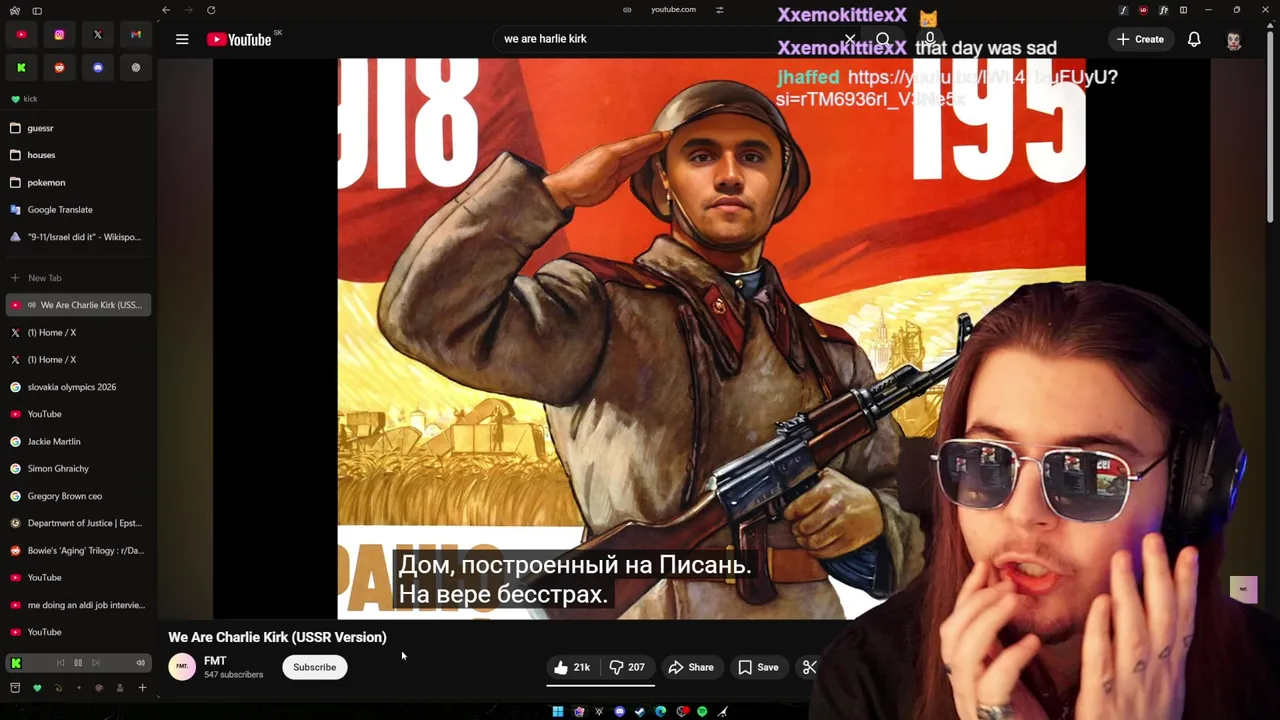Open the Kick pinned shortcut tile
1280x720 pixels.
21,67
